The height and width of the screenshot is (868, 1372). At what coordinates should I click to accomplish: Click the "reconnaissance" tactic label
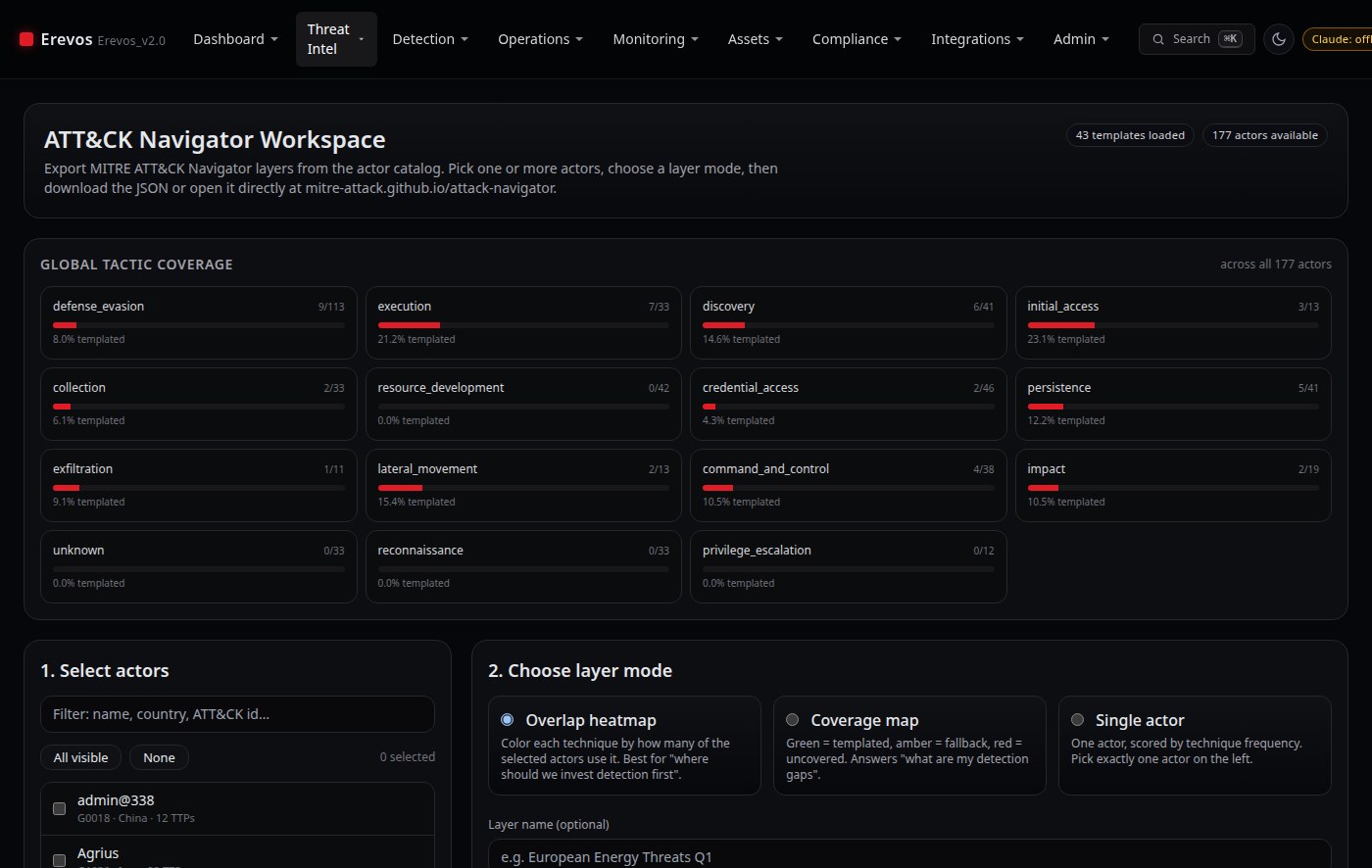pos(420,551)
